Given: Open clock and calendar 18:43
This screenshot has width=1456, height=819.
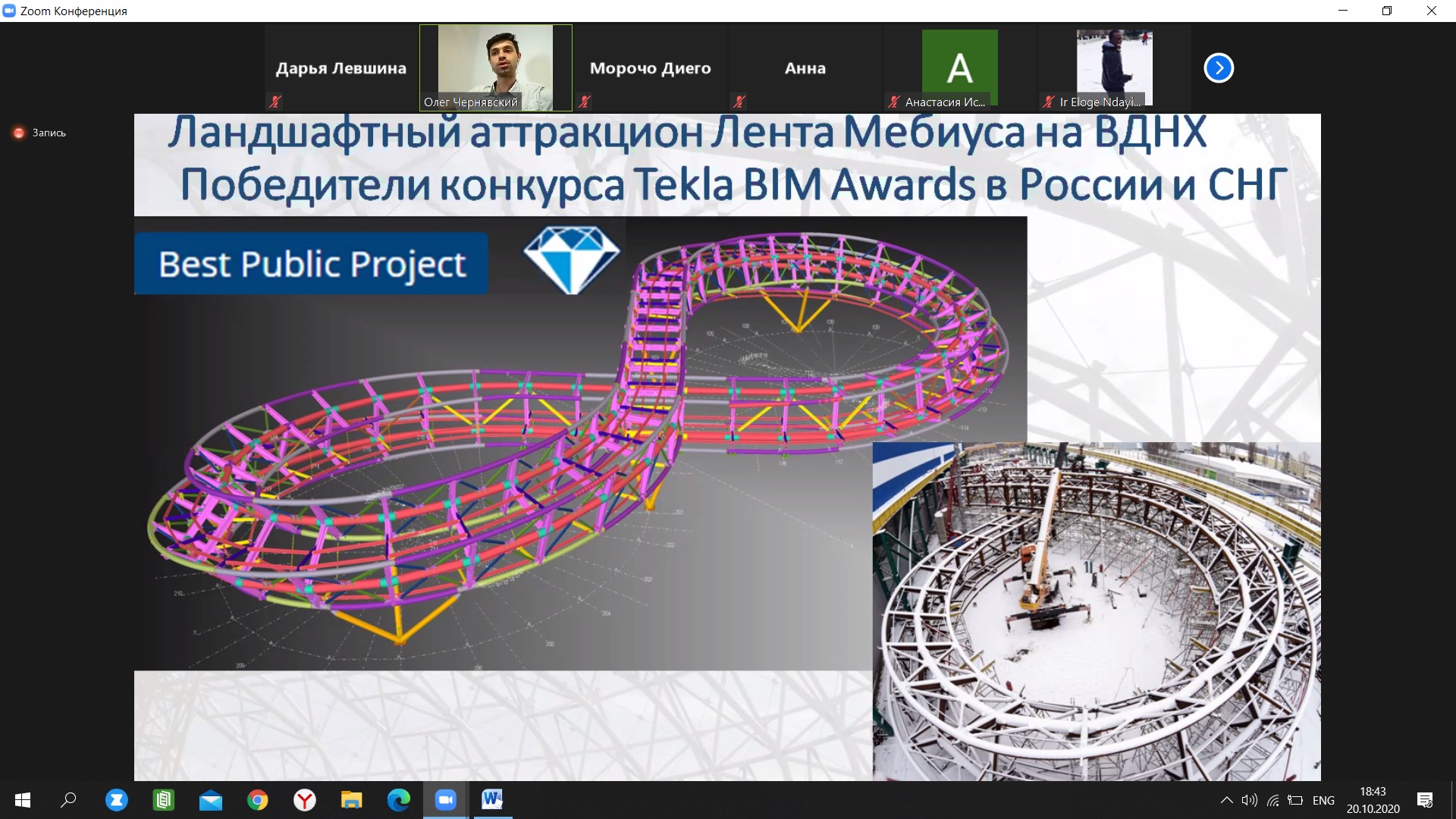Looking at the screenshot, I should tap(1373, 800).
